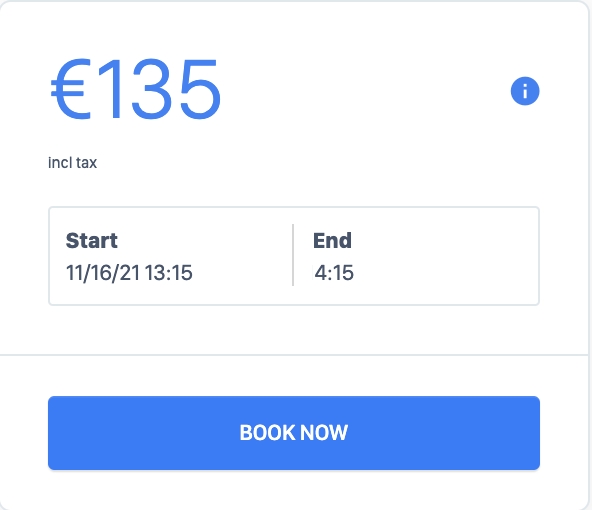Click the €135 price text

pyautogui.click(x=136, y=89)
